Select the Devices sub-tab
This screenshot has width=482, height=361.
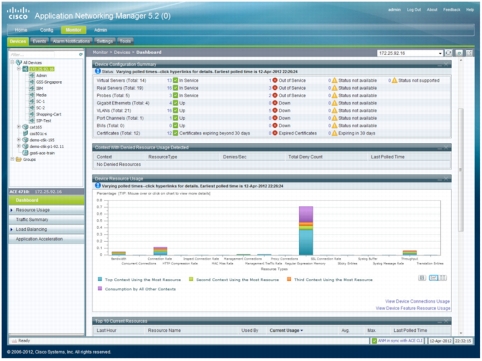(x=18, y=41)
